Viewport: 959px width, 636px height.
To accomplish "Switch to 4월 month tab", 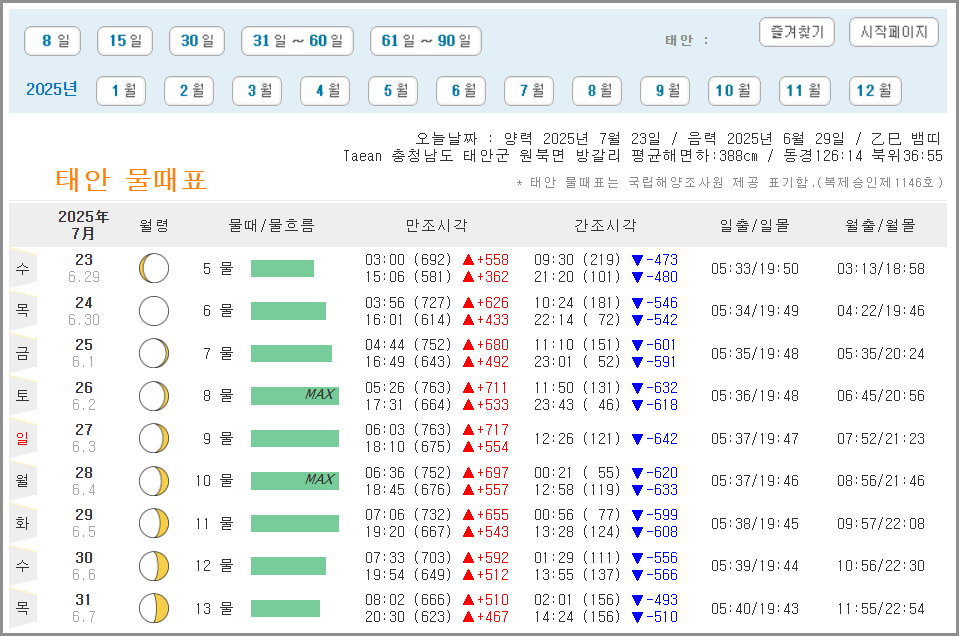I will (325, 91).
